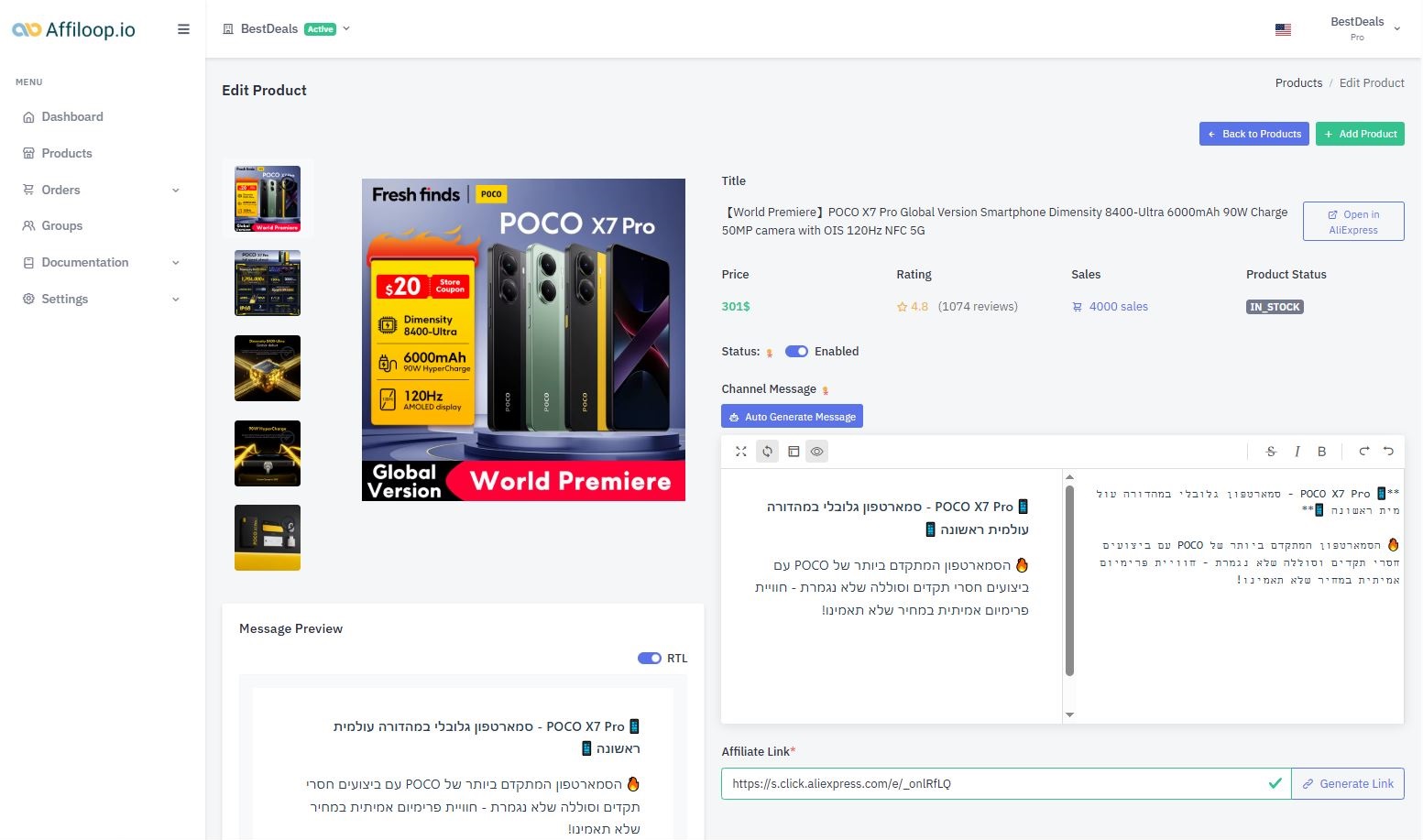Viewport: 1423px width, 840px height.
Task: Click Edit Product breadcrumb text
Action: tap(1372, 82)
